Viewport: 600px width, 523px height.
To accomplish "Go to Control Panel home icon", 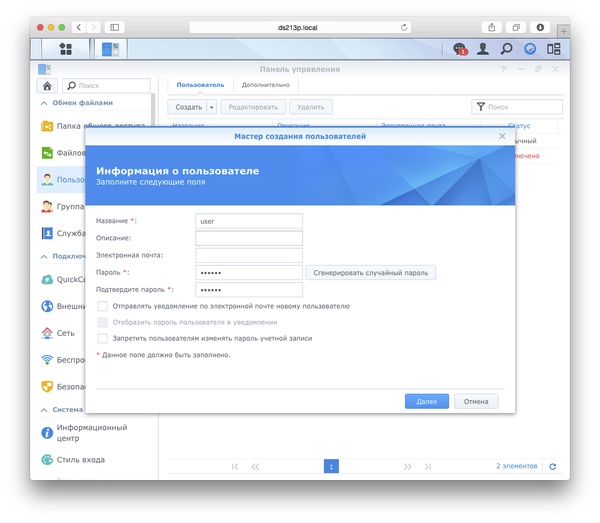I will point(47,86).
